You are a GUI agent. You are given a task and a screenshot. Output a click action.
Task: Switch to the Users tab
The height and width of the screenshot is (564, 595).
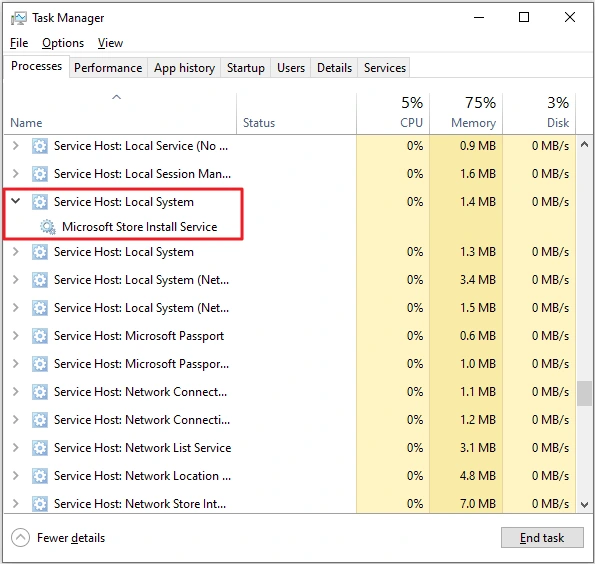(x=291, y=68)
